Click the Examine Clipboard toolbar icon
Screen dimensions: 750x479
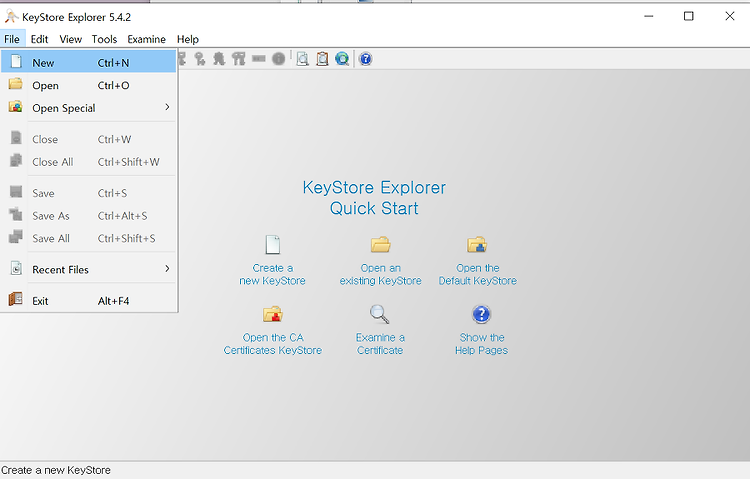tap(322, 59)
